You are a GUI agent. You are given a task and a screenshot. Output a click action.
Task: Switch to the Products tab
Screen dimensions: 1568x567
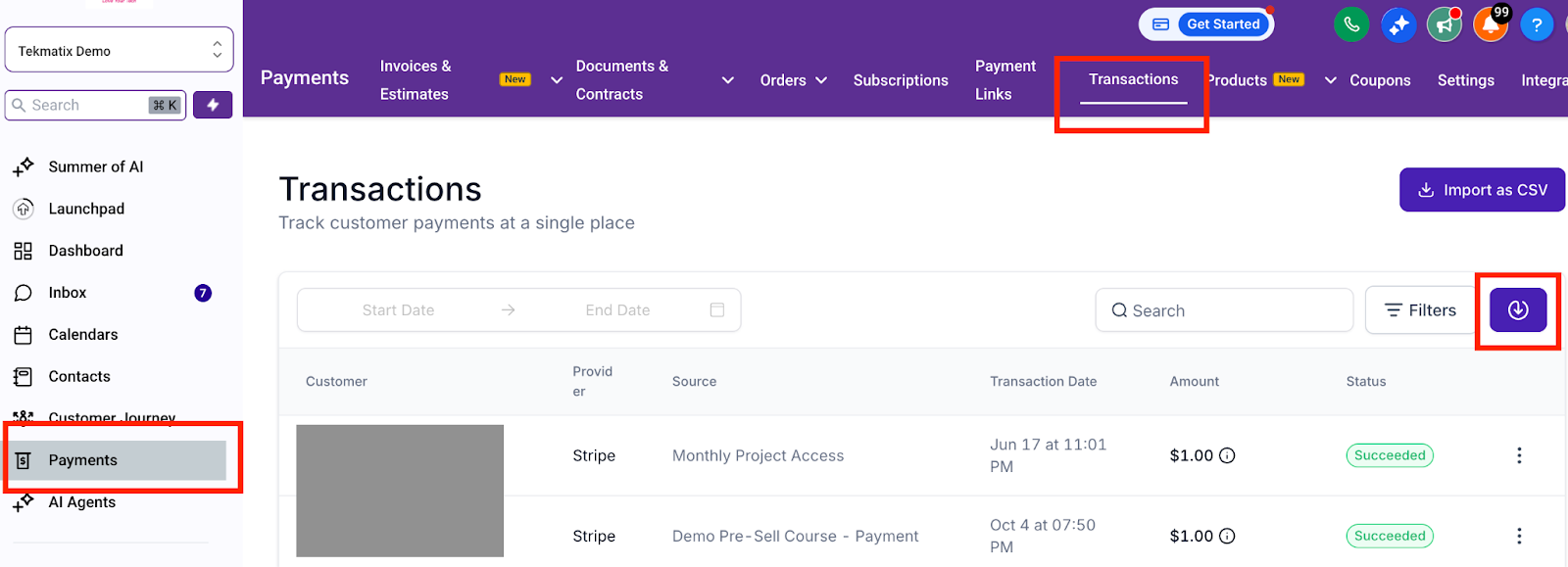pyautogui.click(x=1238, y=80)
